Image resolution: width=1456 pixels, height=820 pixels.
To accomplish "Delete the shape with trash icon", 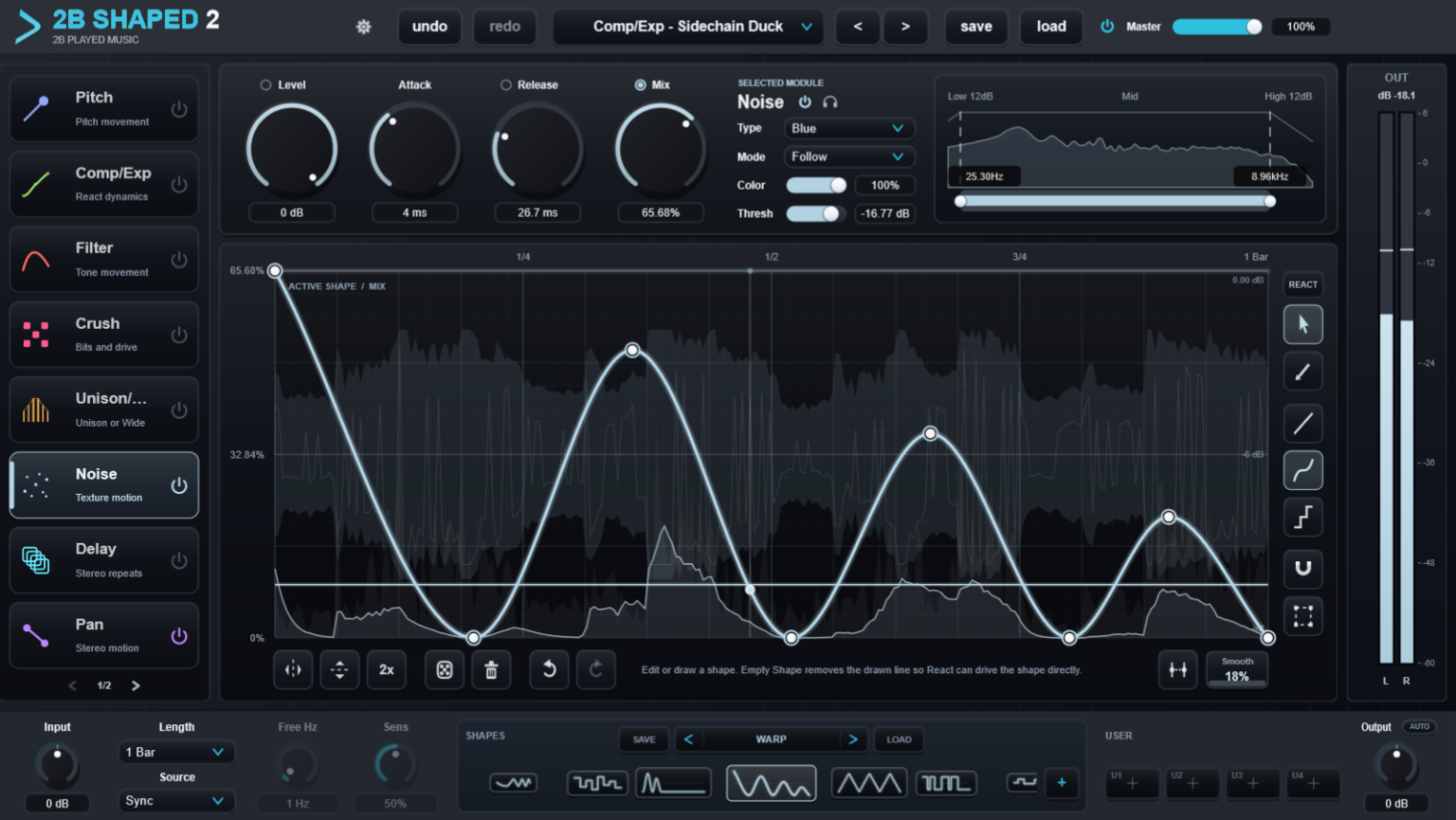I will tap(491, 670).
